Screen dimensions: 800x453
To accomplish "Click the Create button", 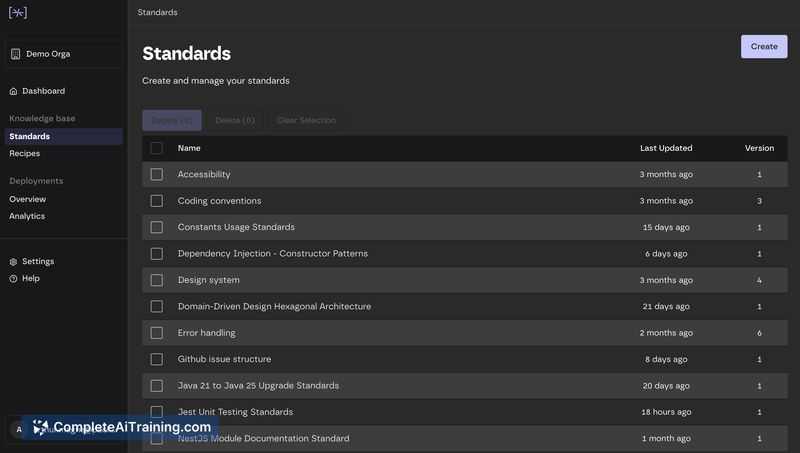I will (x=764, y=46).
